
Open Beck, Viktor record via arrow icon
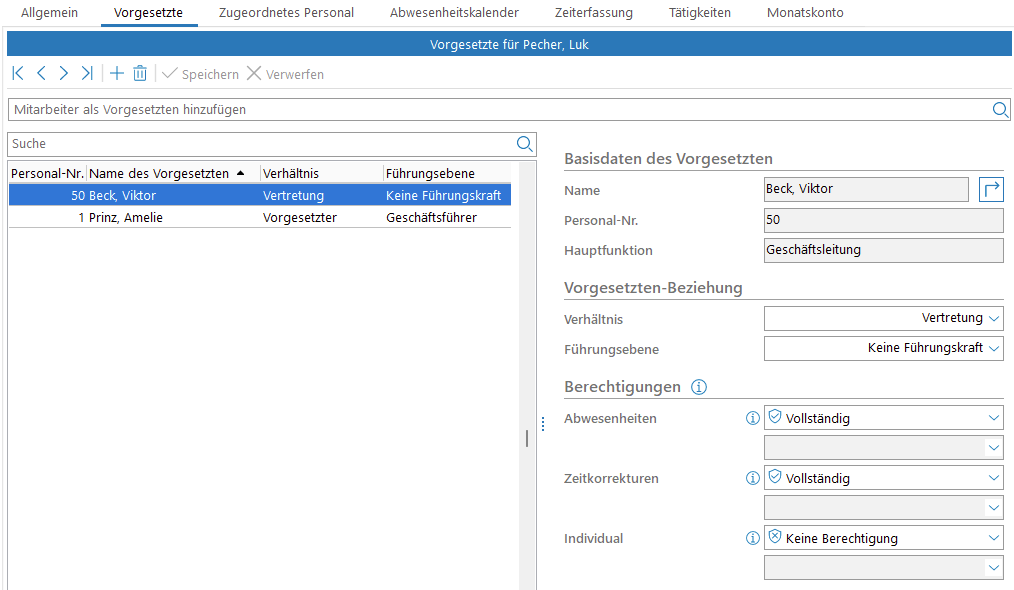pos(991,189)
